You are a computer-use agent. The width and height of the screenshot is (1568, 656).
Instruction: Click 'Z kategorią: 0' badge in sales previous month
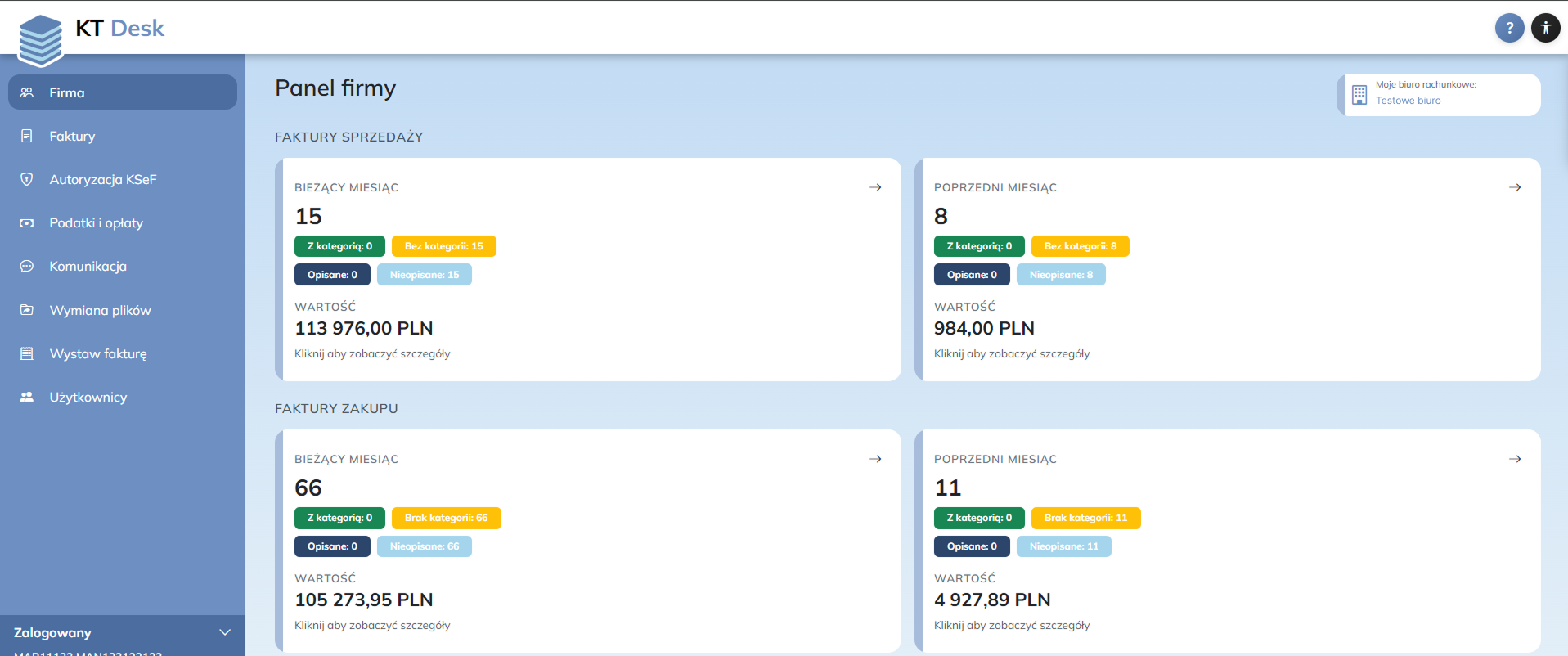[x=979, y=246]
